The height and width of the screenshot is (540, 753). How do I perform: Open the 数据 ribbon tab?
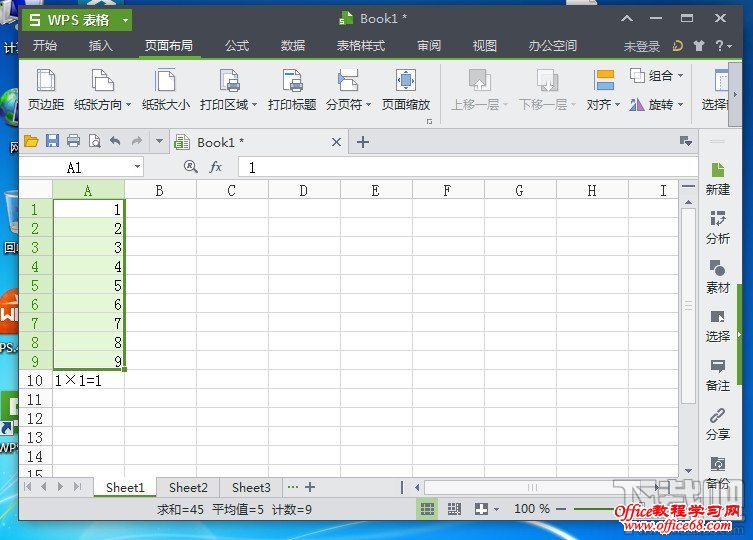coord(292,46)
